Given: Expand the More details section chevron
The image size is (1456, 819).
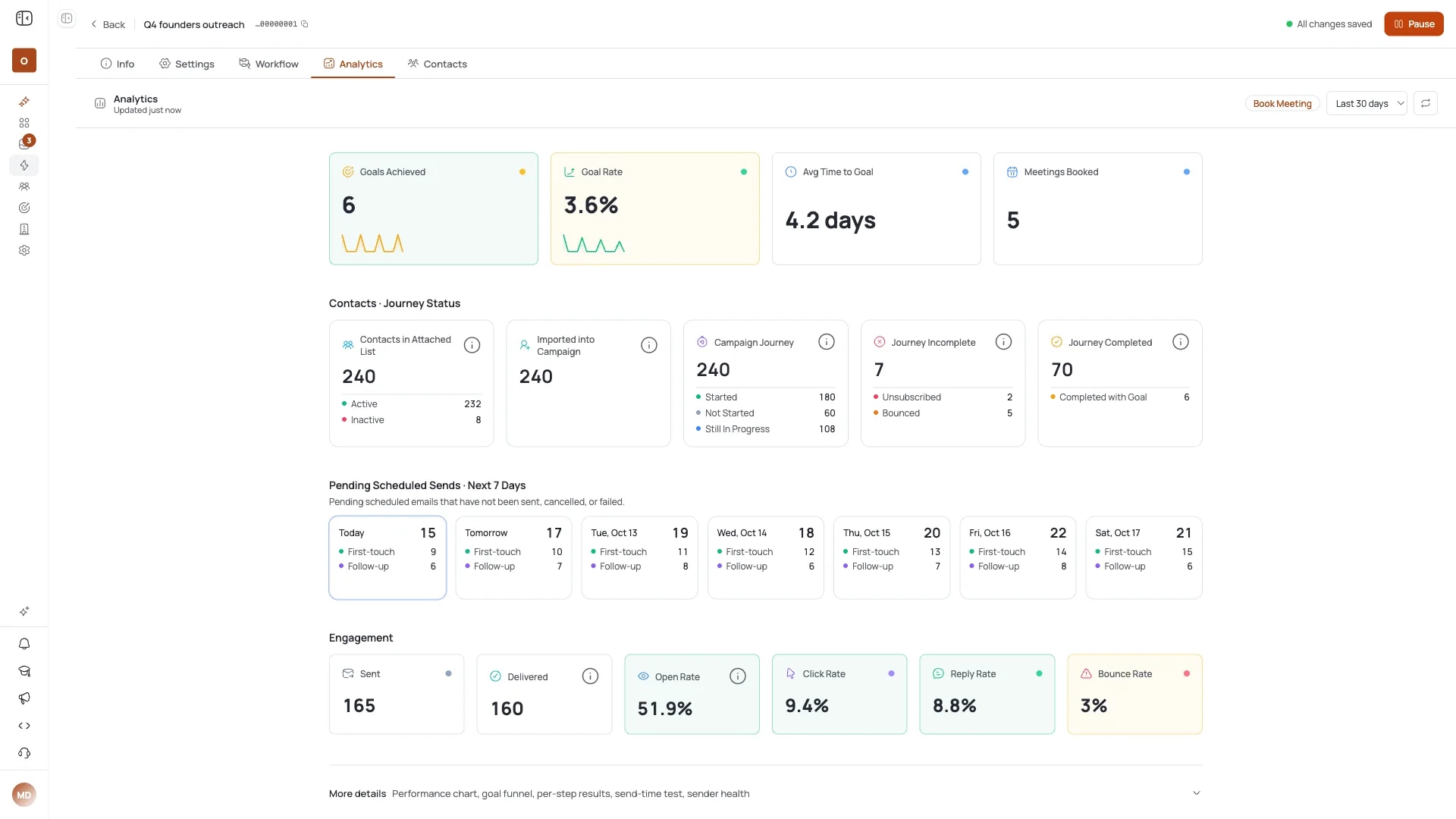Looking at the screenshot, I should pos(1197,793).
